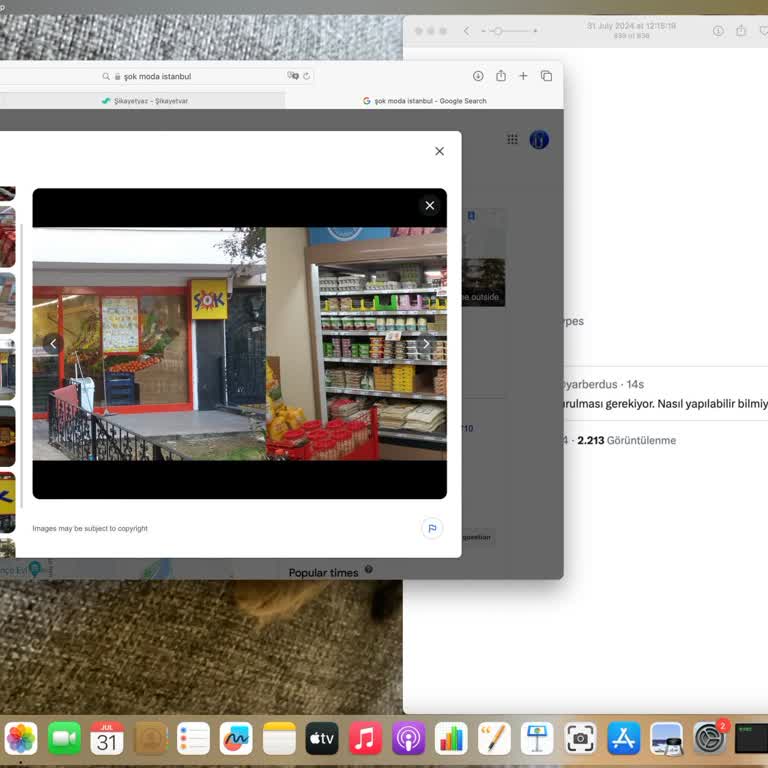Launch Apple TV from the dock
The image size is (768, 768).
tap(322, 739)
